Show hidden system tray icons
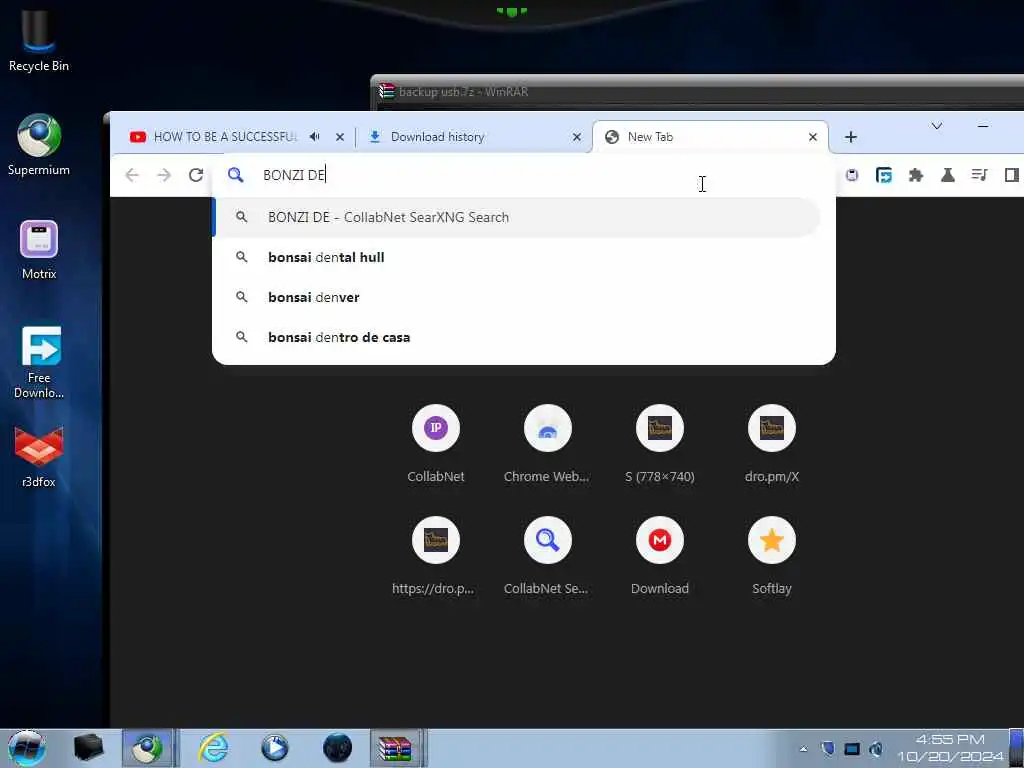 [x=803, y=749]
